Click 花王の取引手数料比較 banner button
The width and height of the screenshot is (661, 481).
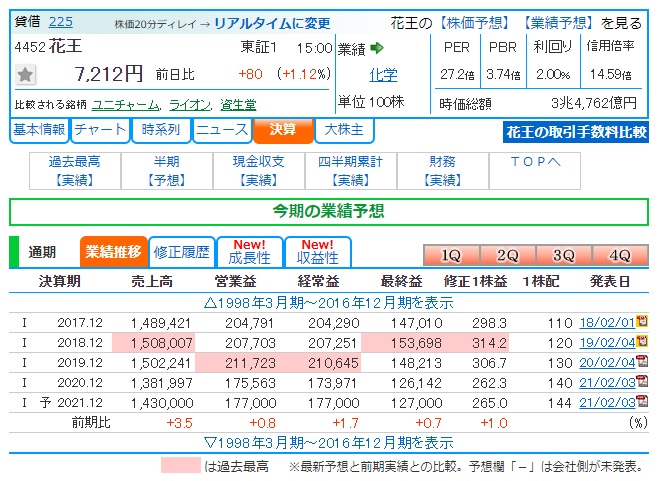tap(575, 132)
